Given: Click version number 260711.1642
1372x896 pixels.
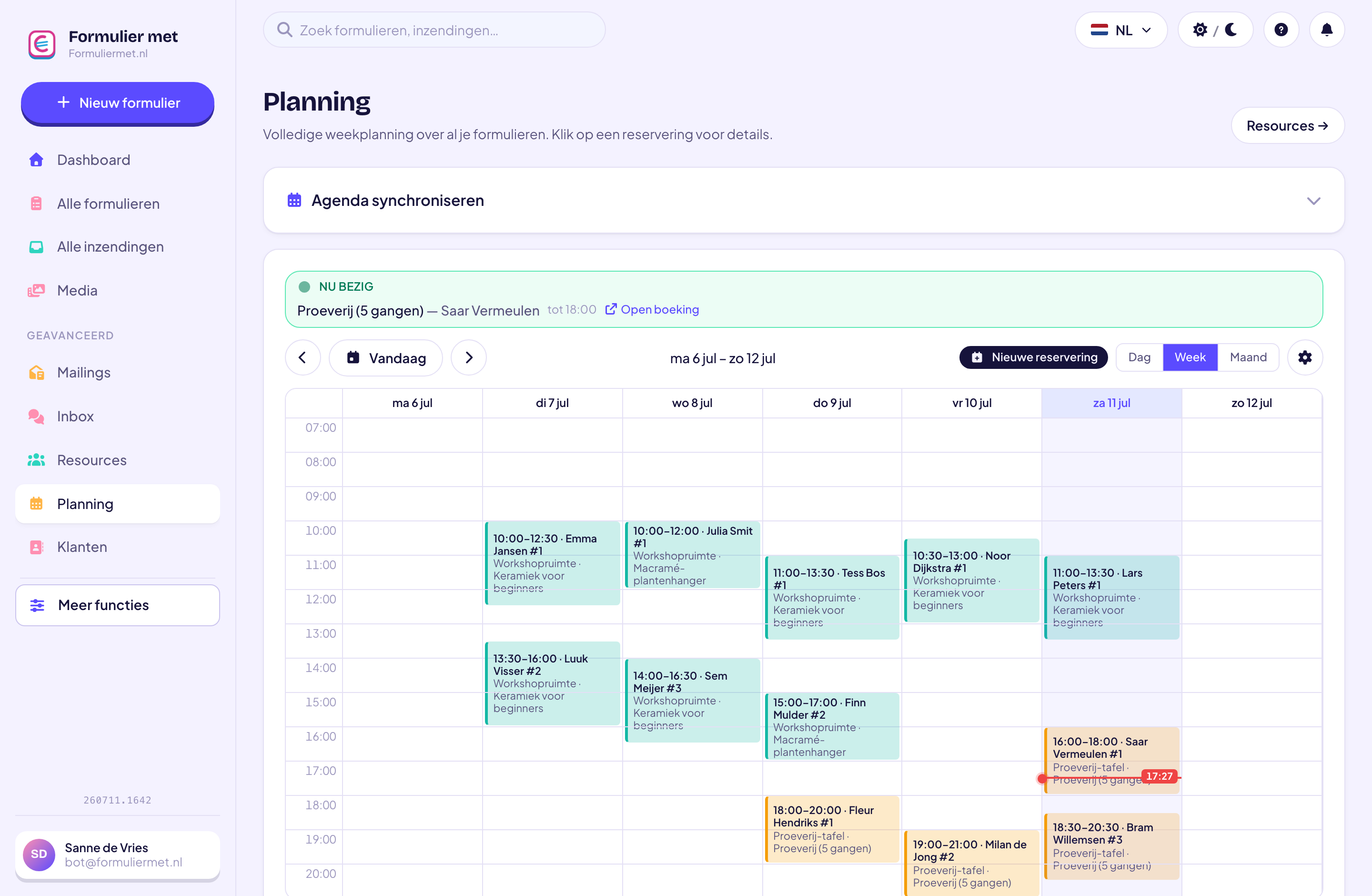Looking at the screenshot, I should pyautogui.click(x=118, y=800).
